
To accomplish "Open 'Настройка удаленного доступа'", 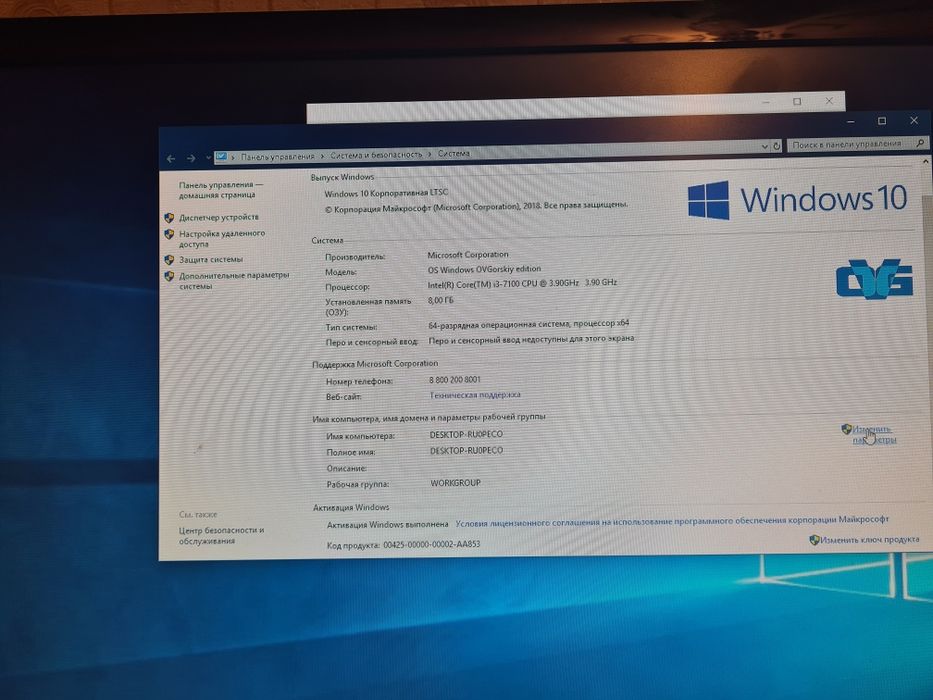I will coord(222,239).
